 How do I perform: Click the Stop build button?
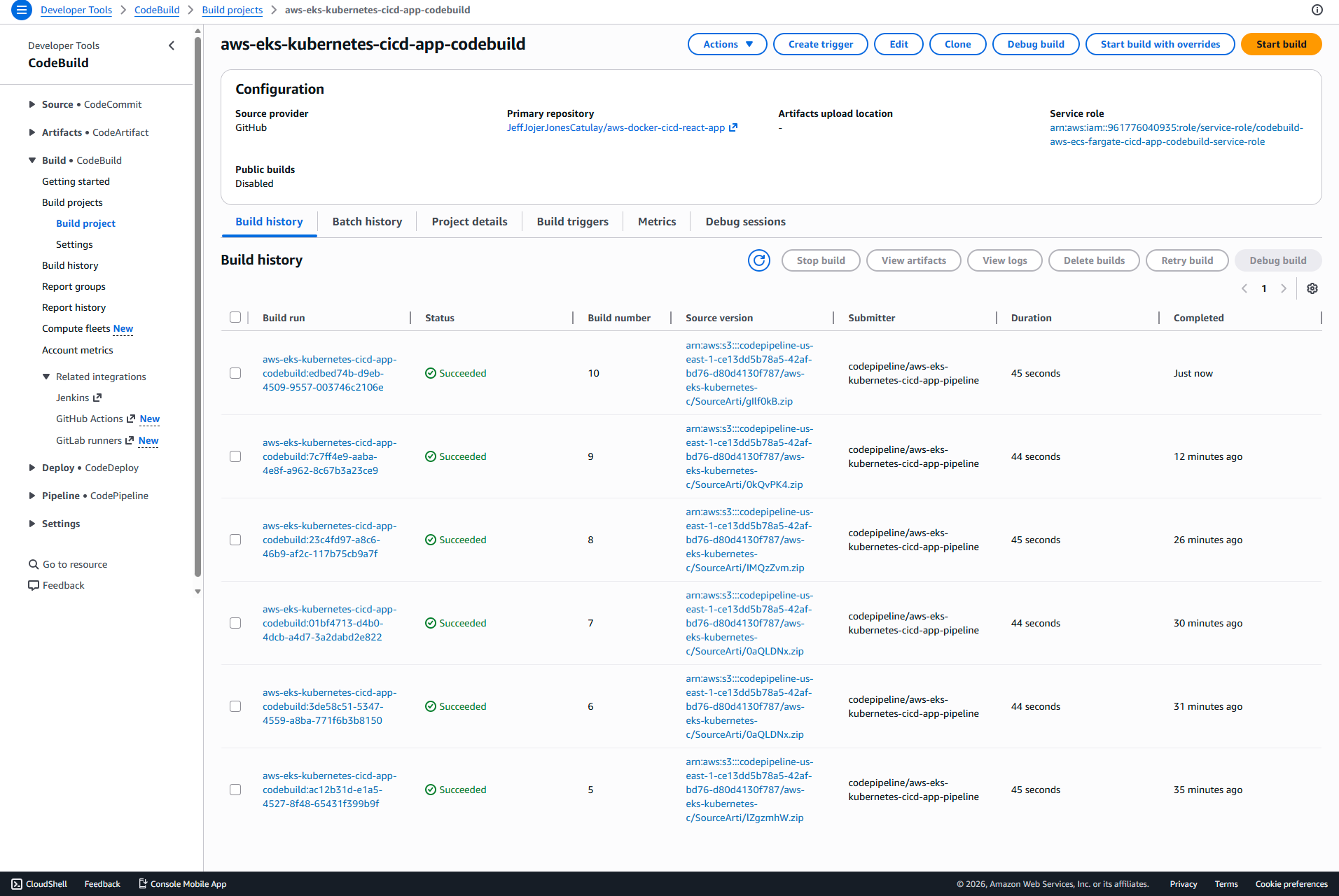point(821,260)
